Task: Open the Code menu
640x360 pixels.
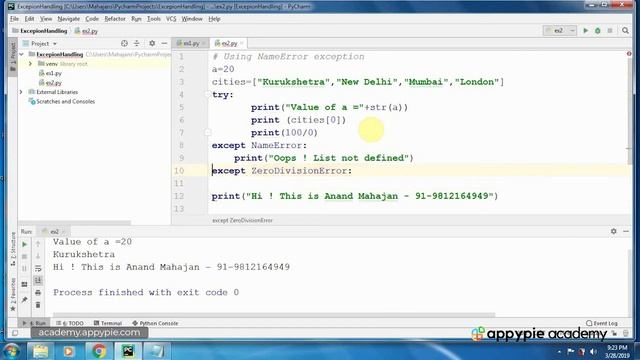Action: coord(92,19)
